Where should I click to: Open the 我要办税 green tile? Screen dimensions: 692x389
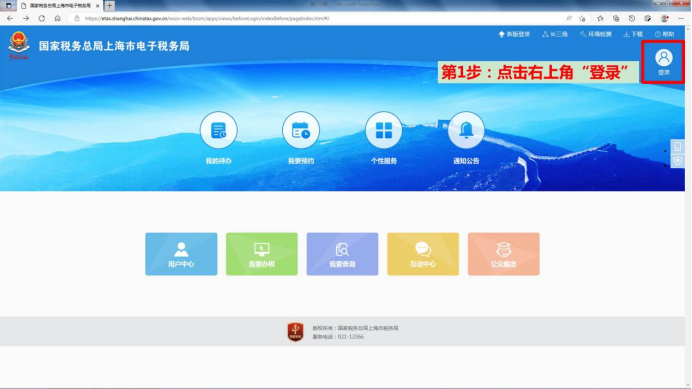(262, 254)
